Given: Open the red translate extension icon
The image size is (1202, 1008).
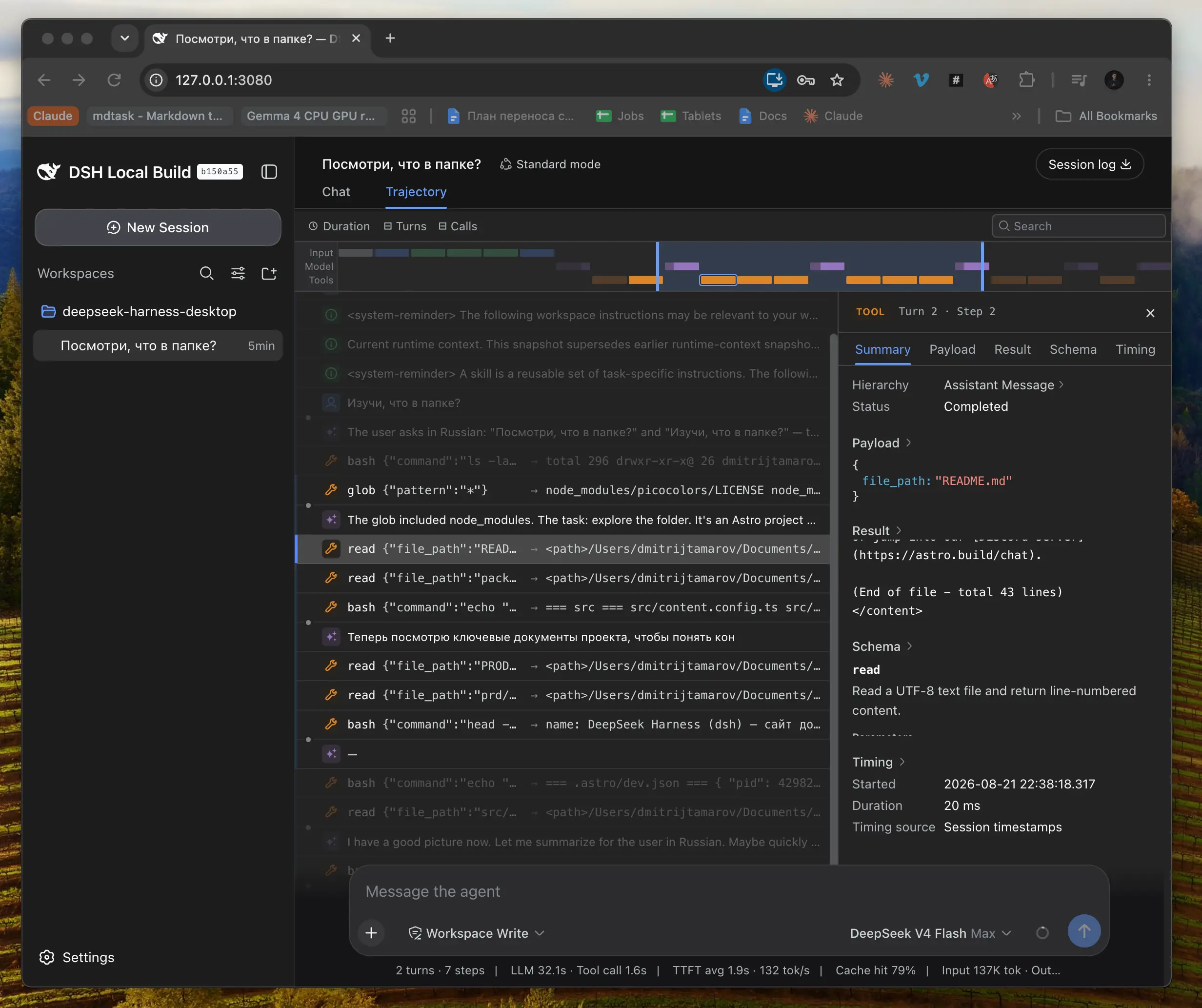Looking at the screenshot, I should 991,80.
